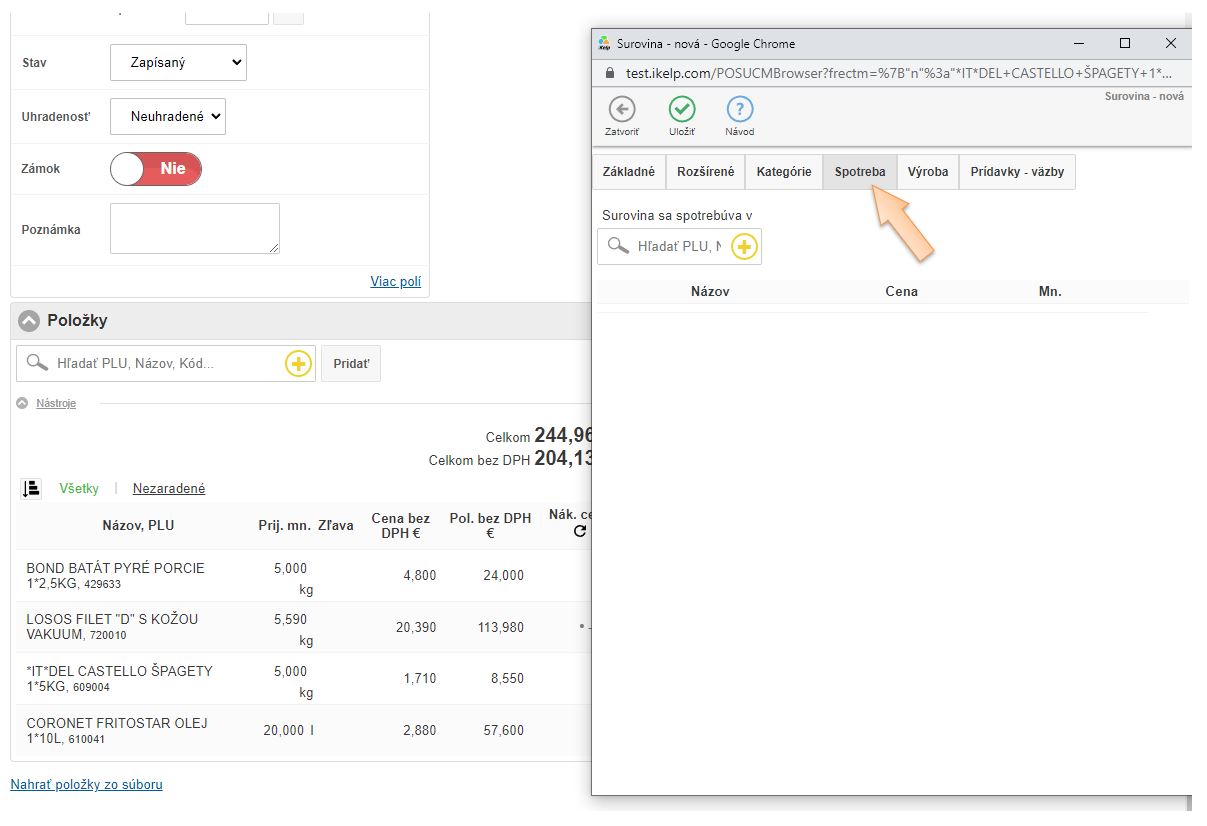The width and height of the screenshot is (1207, 826).
Task: Click the refresh icon under Nák. cena header
Action: pyautogui.click(x=579, y=532)
